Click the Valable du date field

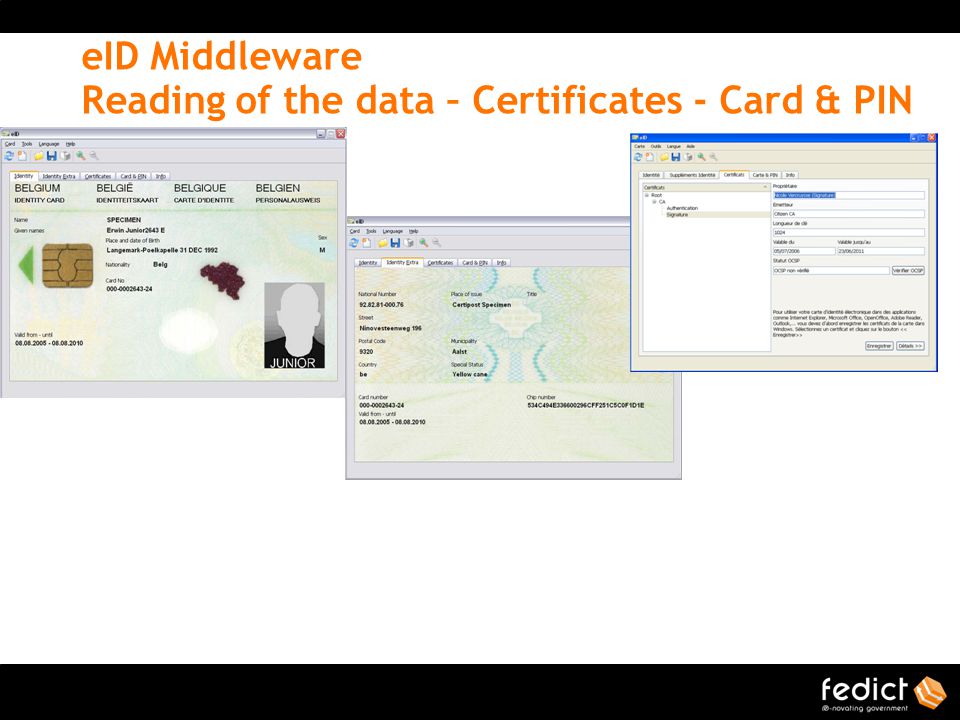pos(803,252)
